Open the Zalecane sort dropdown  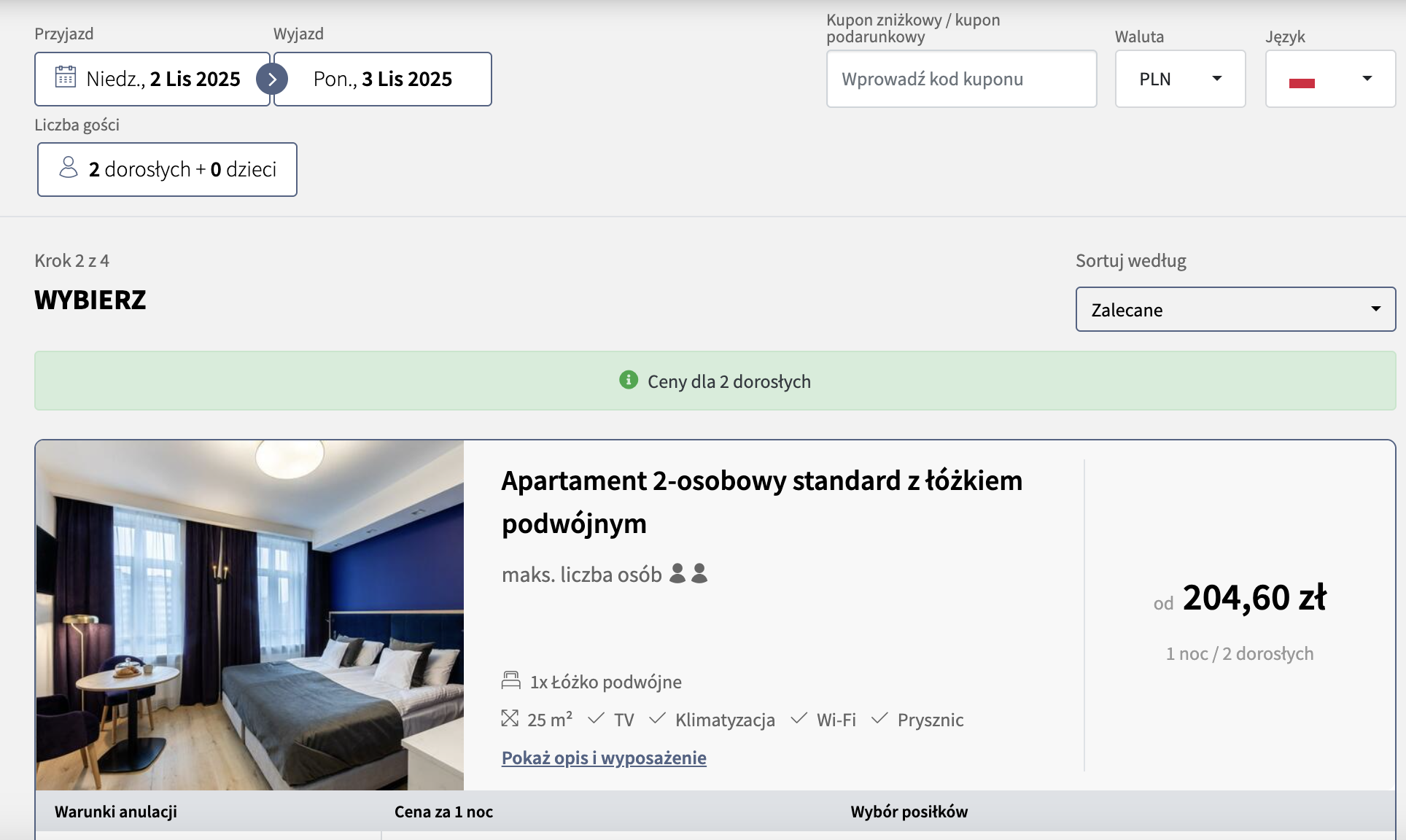pos(1235,309)
